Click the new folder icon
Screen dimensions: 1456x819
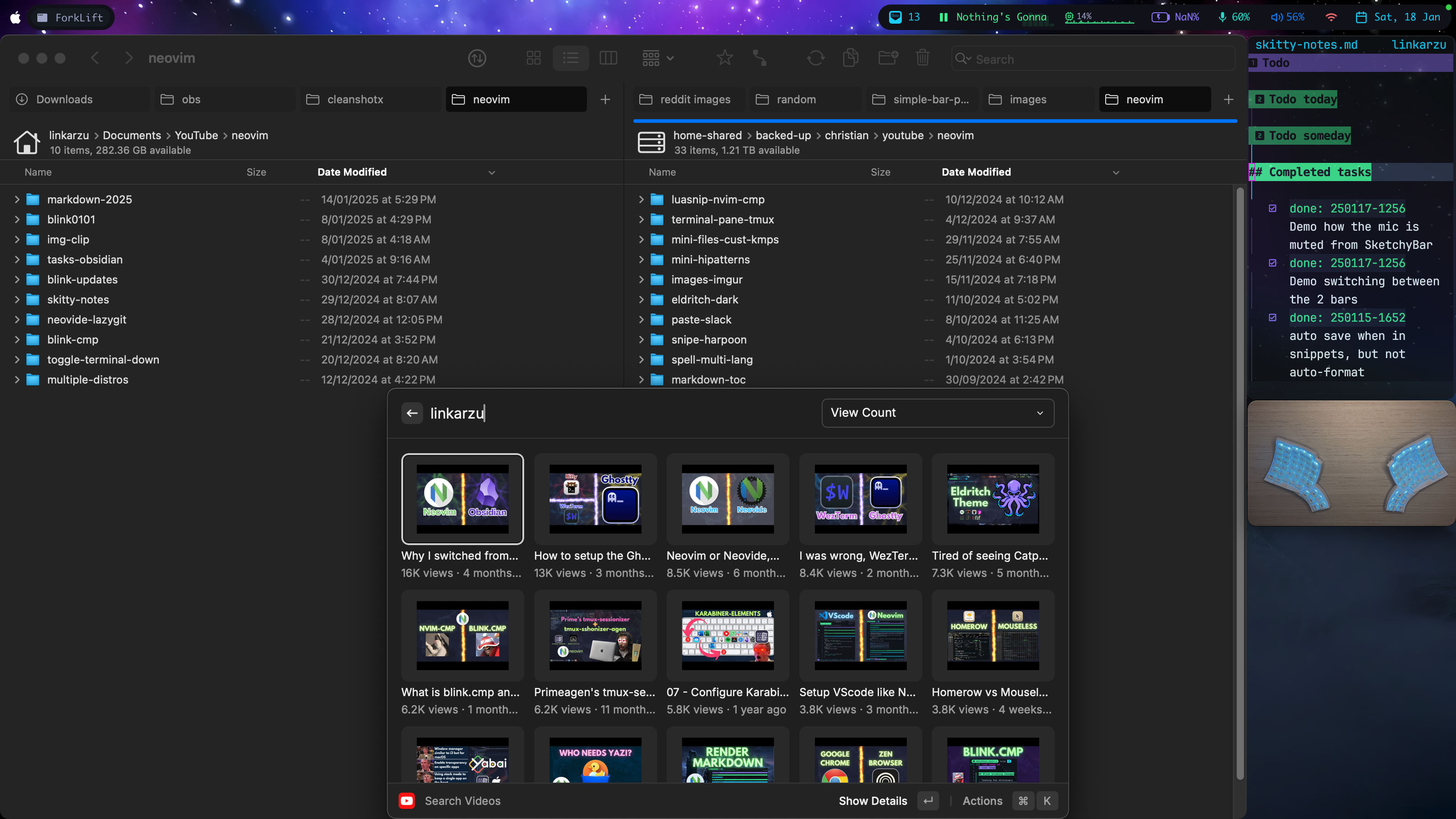888,58
